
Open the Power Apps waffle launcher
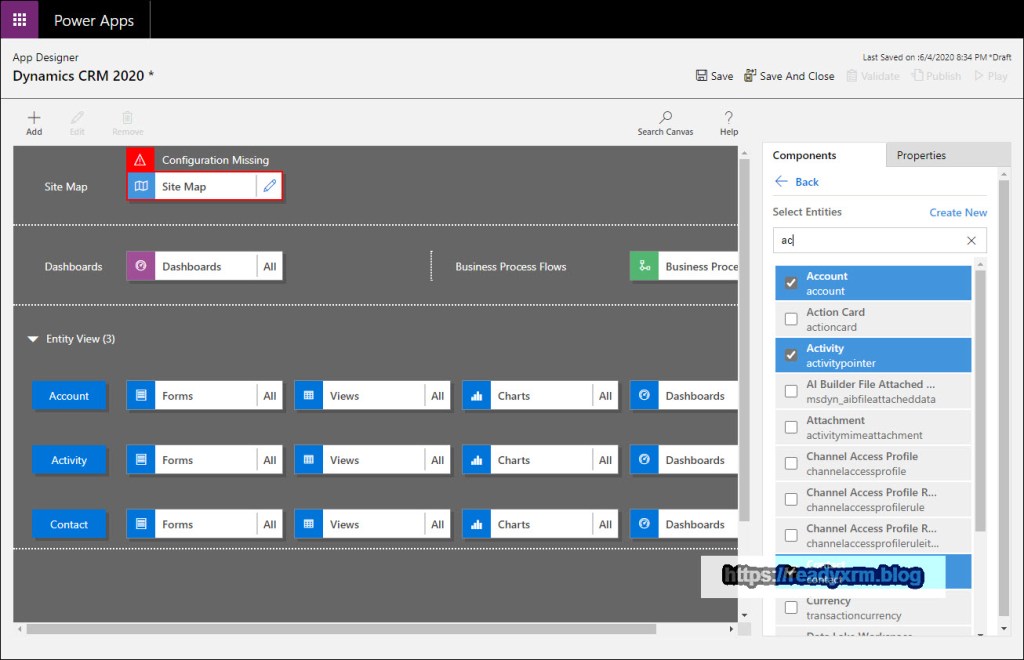(19, 19)
